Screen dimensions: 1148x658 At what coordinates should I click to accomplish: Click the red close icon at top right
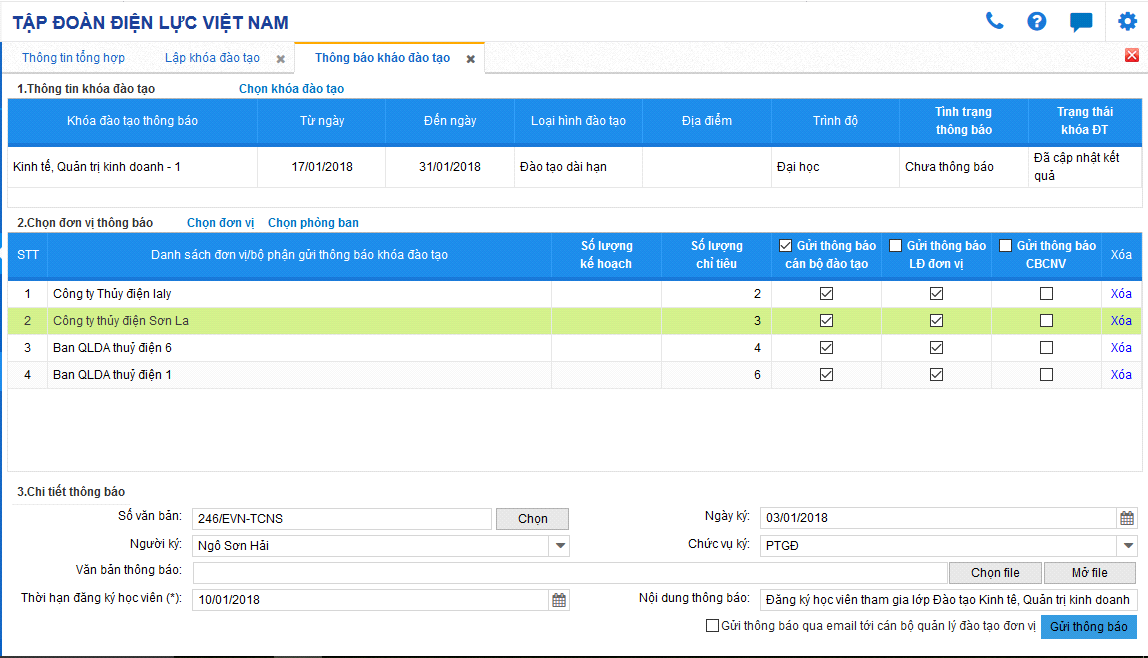(1132, 56)
